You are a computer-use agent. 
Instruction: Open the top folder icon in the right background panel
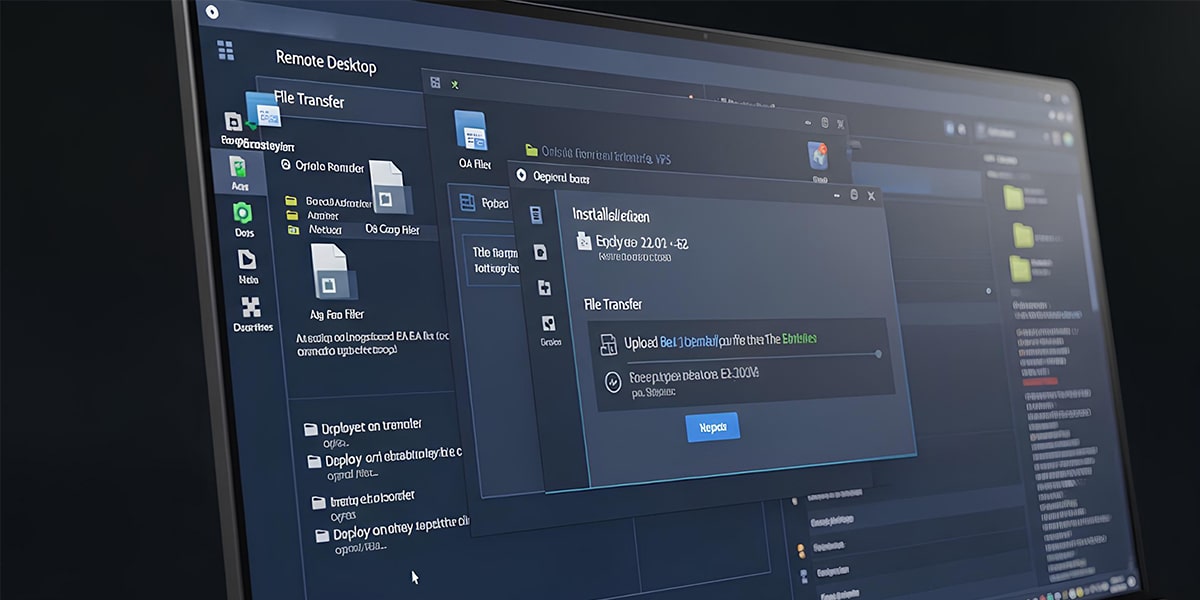(x=1014, y=196)
